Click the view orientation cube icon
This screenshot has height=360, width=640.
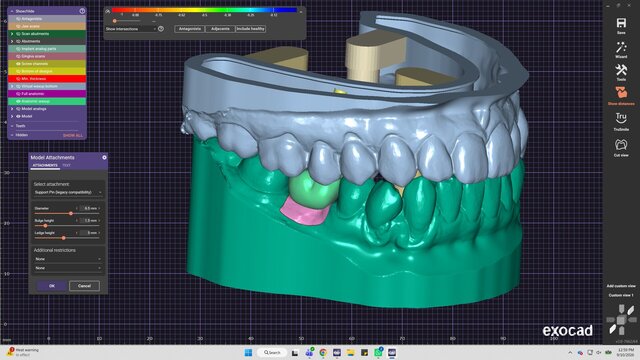point(621,320)
